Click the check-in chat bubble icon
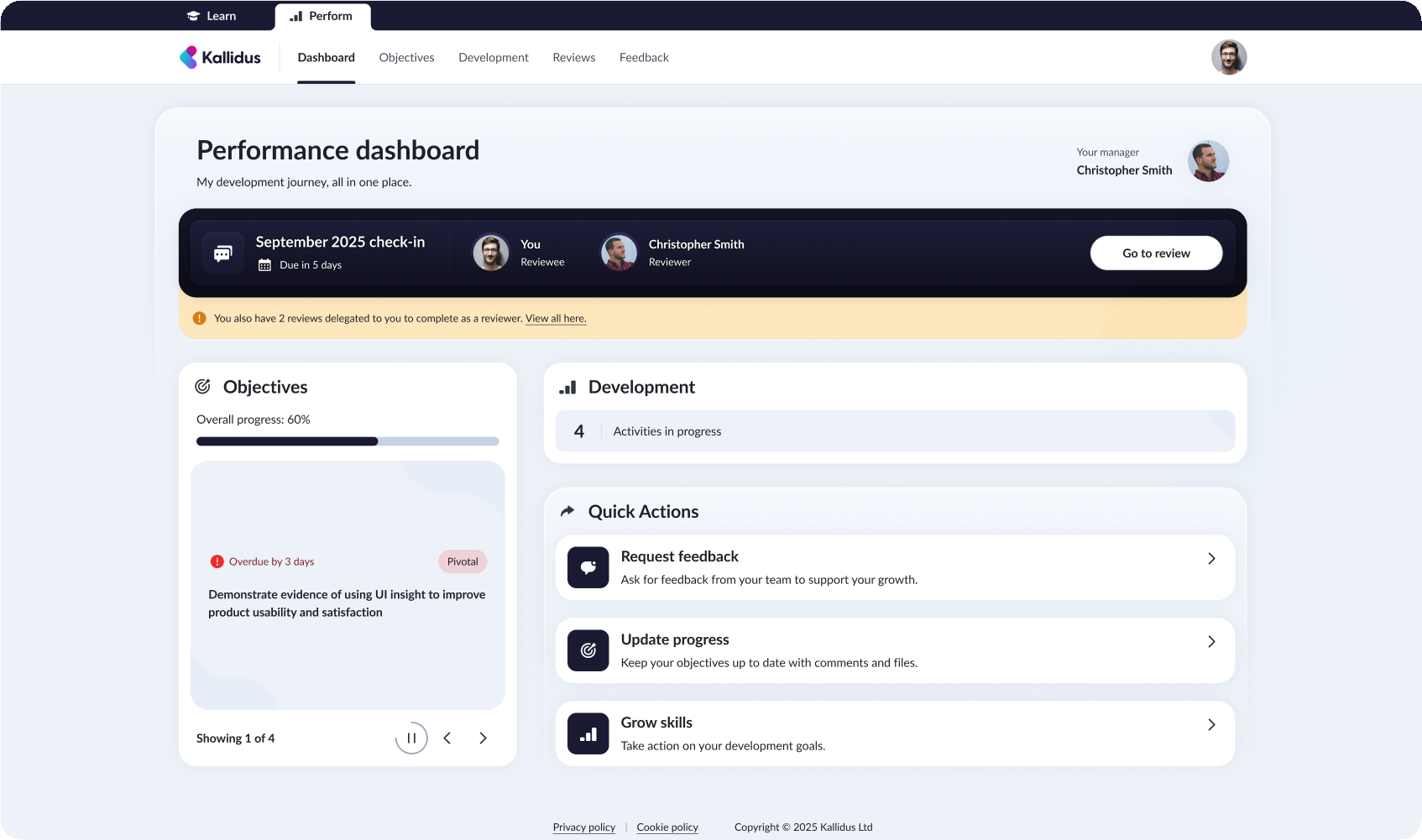Viewport: 1422px width, 840px height. pos(223,253)
